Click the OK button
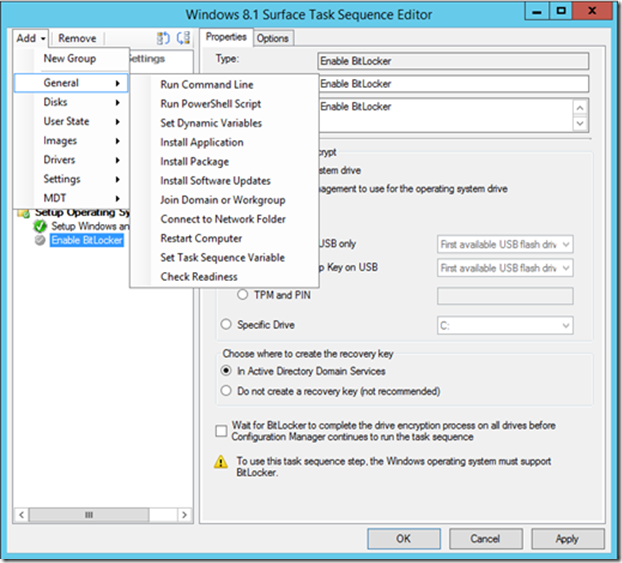The height and width of the screenshot is (563, 622). (x=404, y=538)
